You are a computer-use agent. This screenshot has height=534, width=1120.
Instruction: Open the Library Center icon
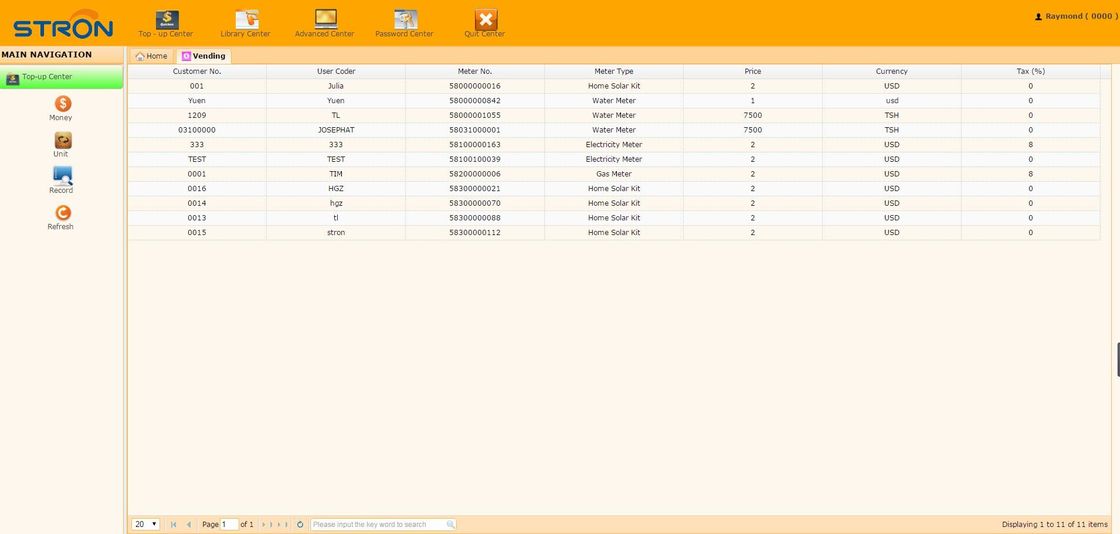coord(246,20)
